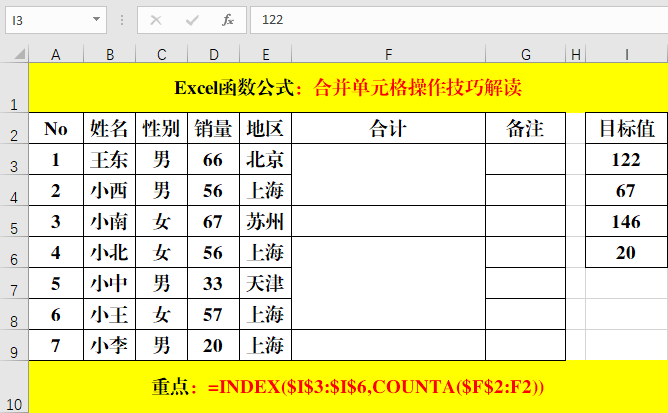Select row 3 header
This screenshot has width=668, height=413.
pyautogui.click(x=14, y=159)
